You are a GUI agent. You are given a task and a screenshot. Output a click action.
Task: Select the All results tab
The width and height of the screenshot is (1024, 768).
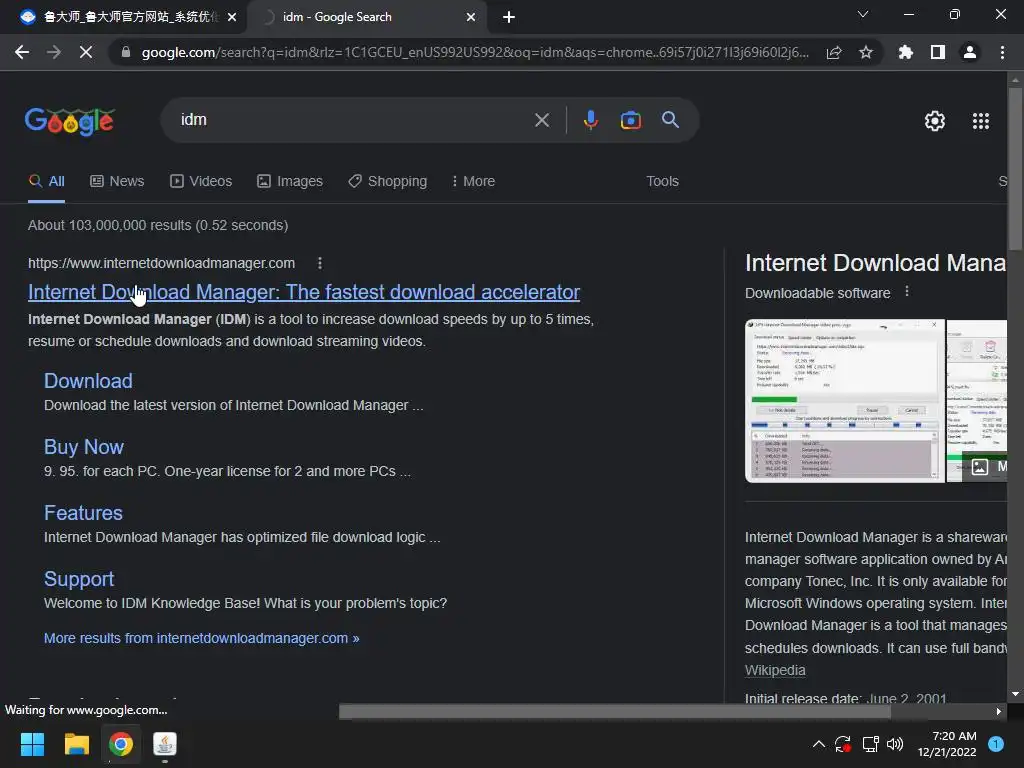(46, 181)
